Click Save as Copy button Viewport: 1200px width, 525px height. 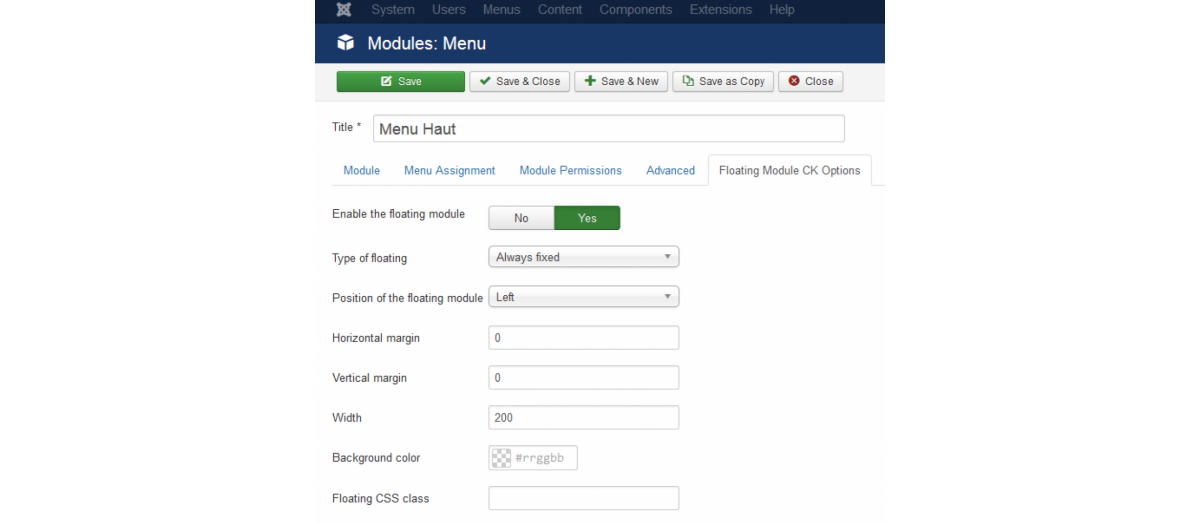pyautogui.click(x=723, y=81)
